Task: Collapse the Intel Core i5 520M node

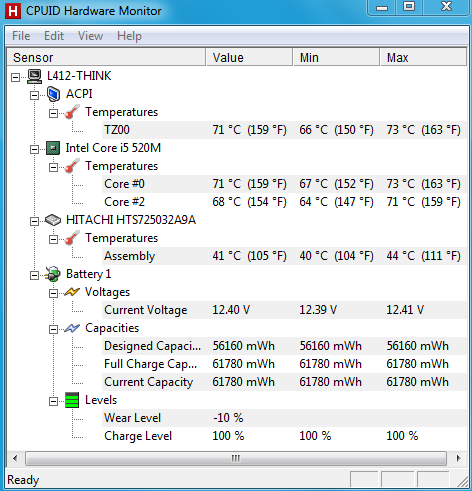Action: 34,150
